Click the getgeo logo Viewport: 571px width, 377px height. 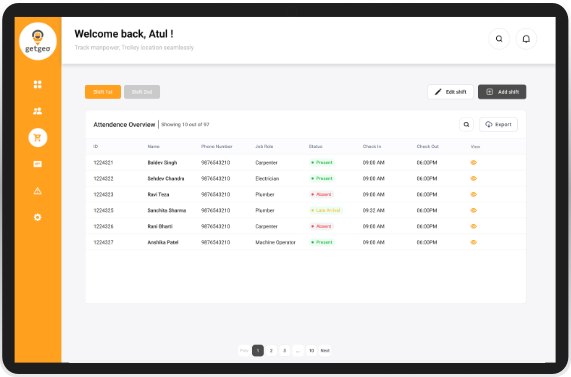click(x=38, y=41)
